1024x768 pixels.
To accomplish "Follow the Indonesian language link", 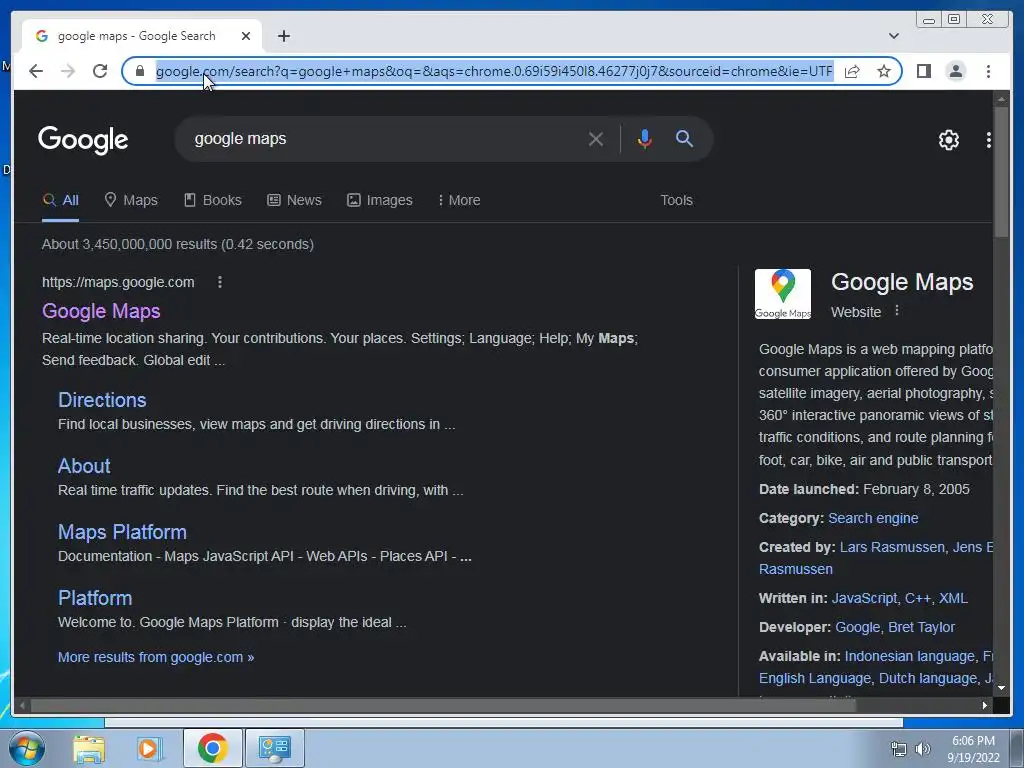I will click(909, 656).
